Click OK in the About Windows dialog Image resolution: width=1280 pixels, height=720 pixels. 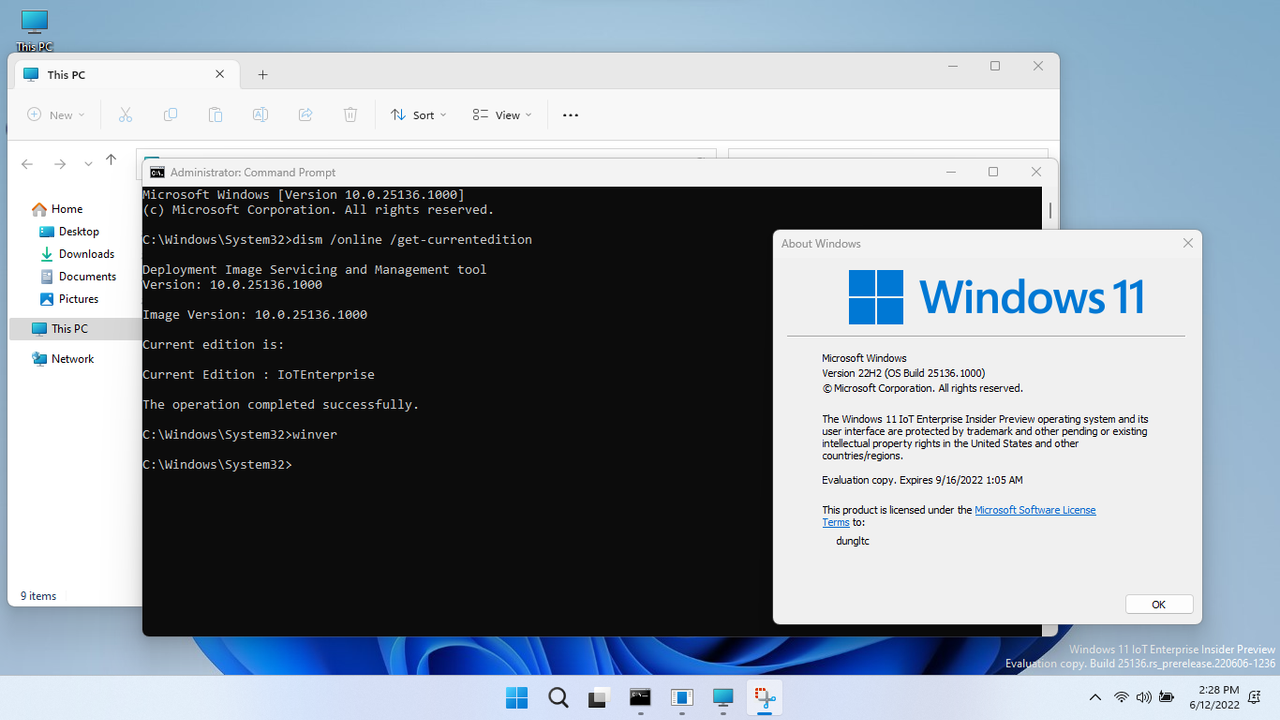[1158, 604]
